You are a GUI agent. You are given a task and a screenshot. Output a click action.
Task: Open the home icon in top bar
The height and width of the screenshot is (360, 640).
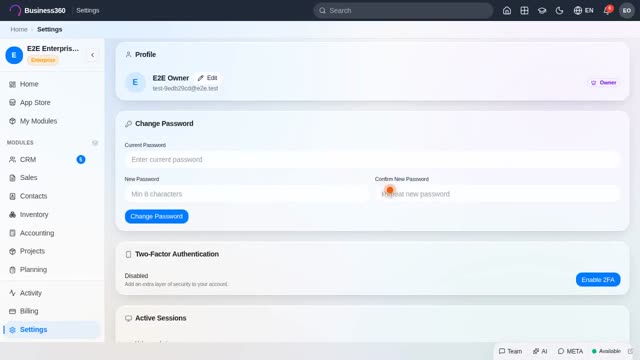(x=507, y=11)
